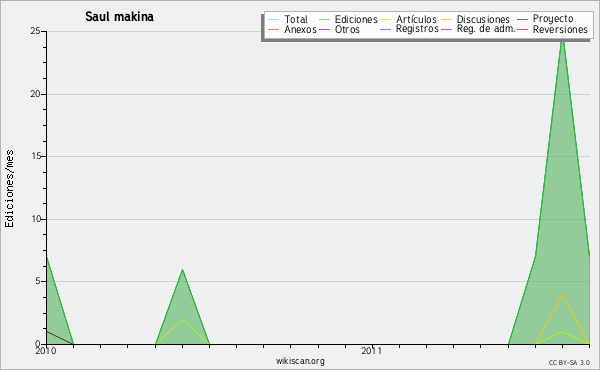
Task: Click the wikiscan.org text
Action: (300, 361)
